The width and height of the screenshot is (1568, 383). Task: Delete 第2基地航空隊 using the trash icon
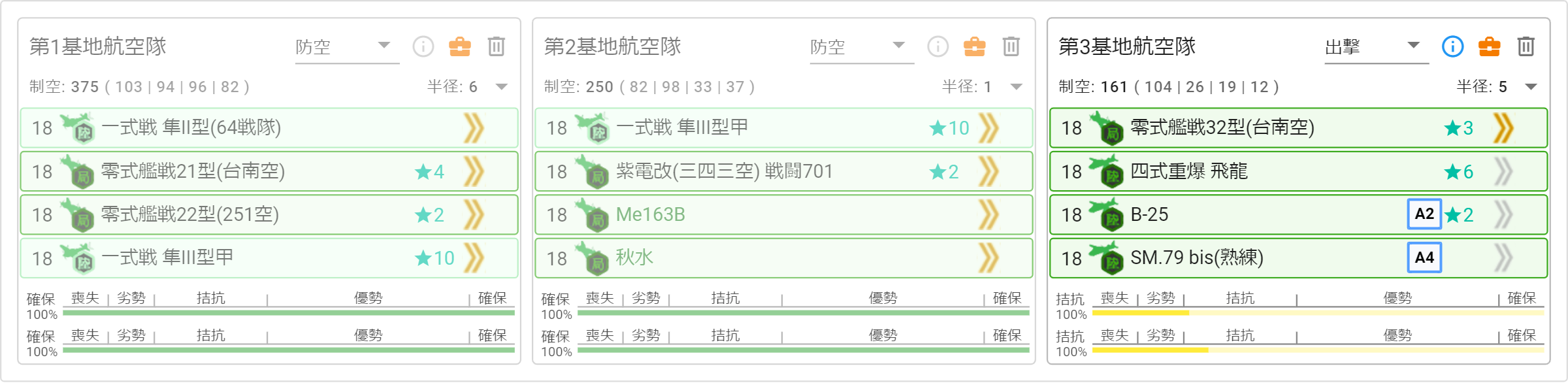[x=1011, y=46]
